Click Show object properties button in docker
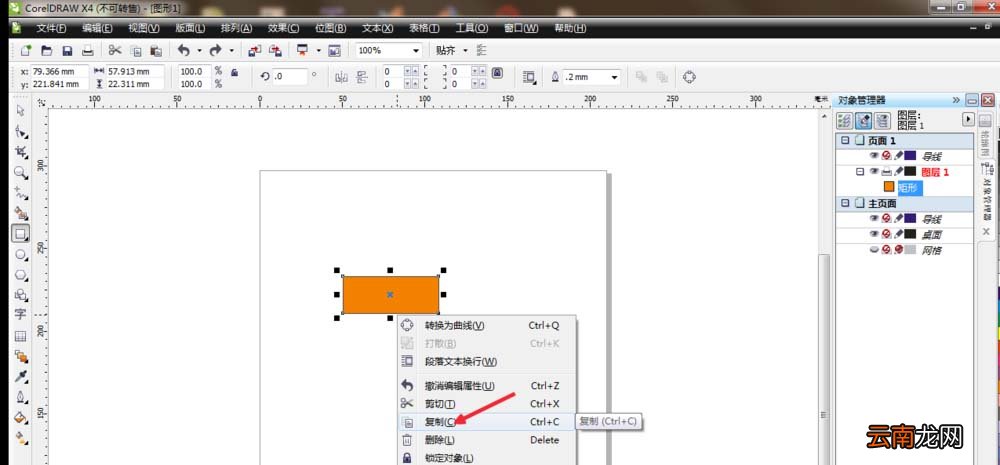Viewport: 1000px width, 465px height. (844, 121)
